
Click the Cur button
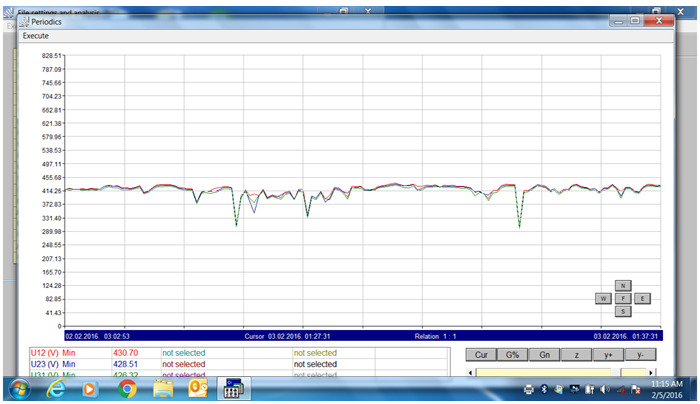point(481,354)
